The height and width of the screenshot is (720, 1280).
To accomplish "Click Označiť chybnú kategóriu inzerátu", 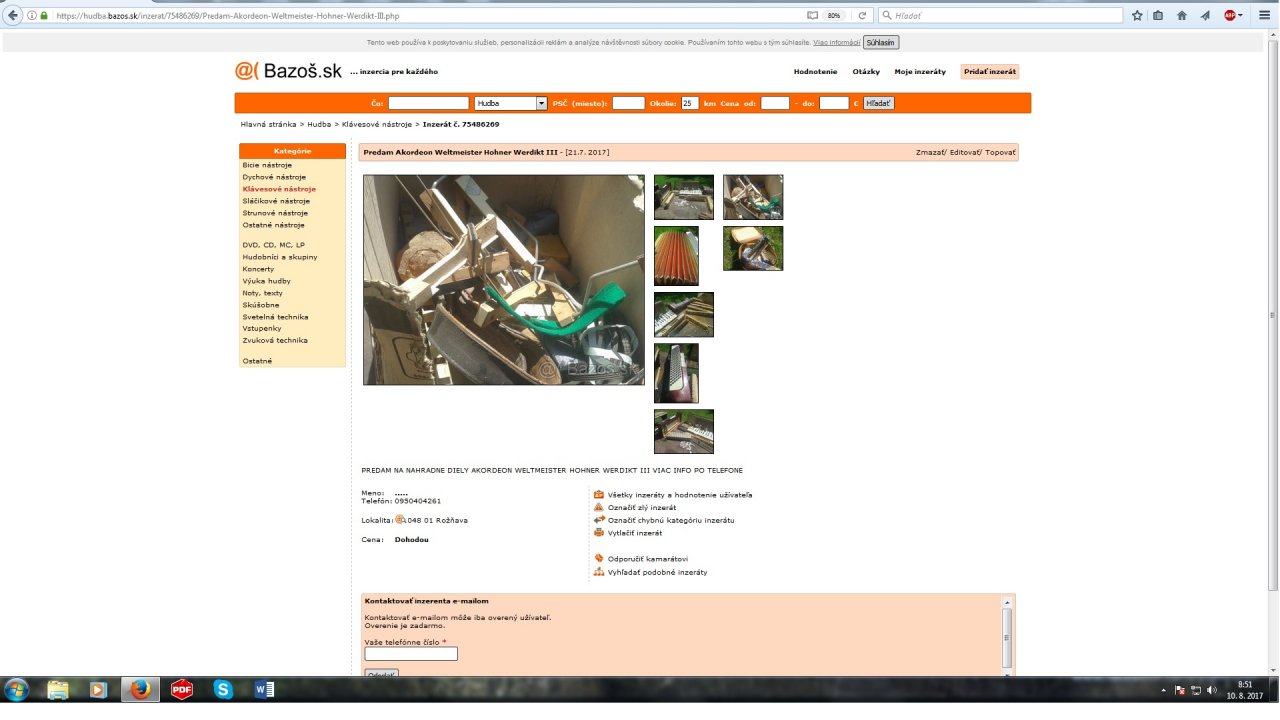I will 671,520.
